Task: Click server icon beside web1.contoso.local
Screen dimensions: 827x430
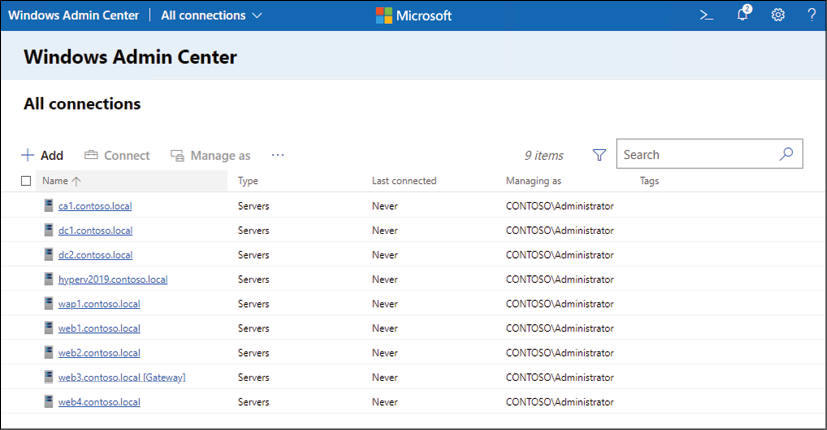Action: (x=49, y=327)
